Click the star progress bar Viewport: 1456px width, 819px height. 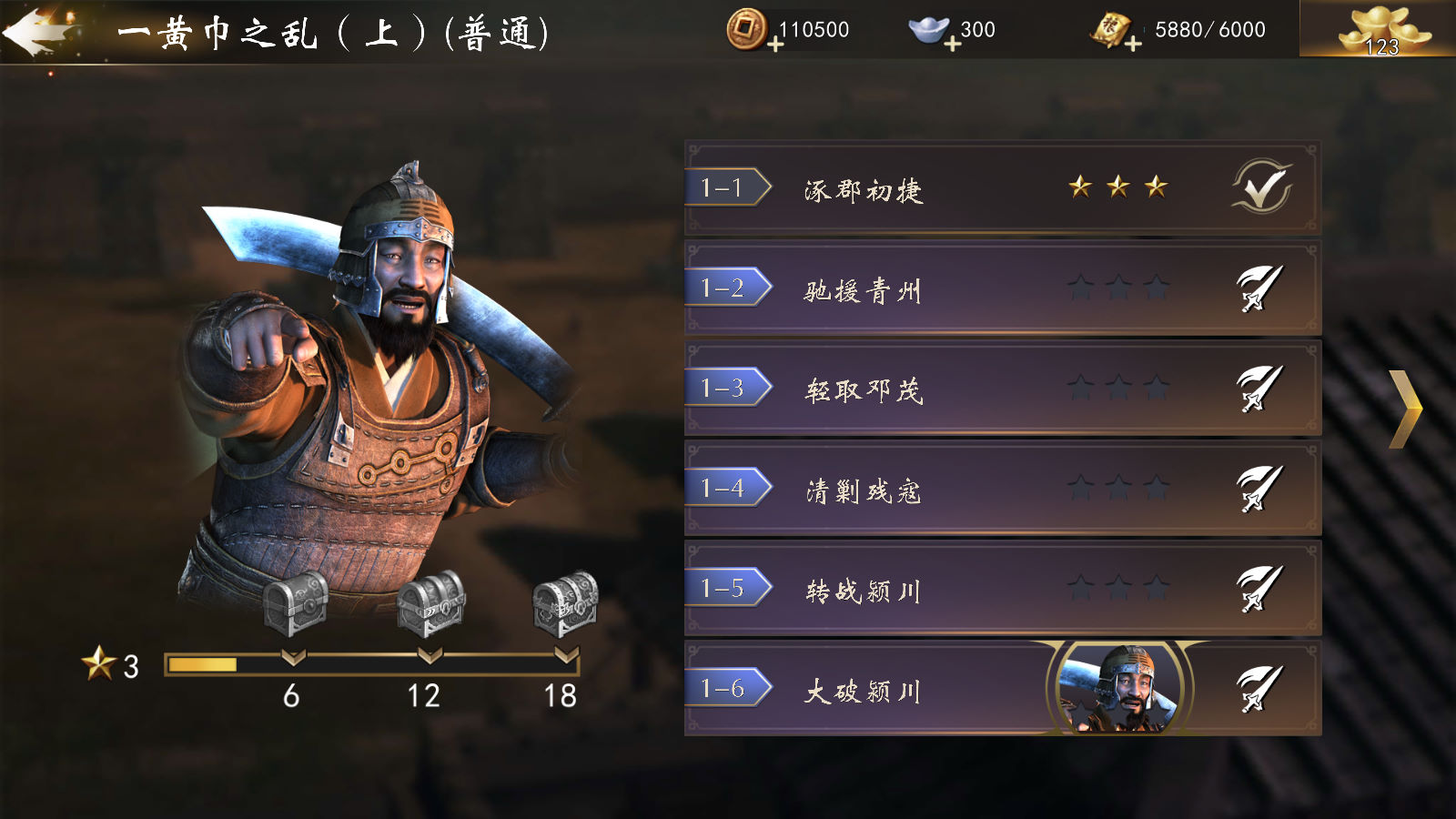coord(371,664)
